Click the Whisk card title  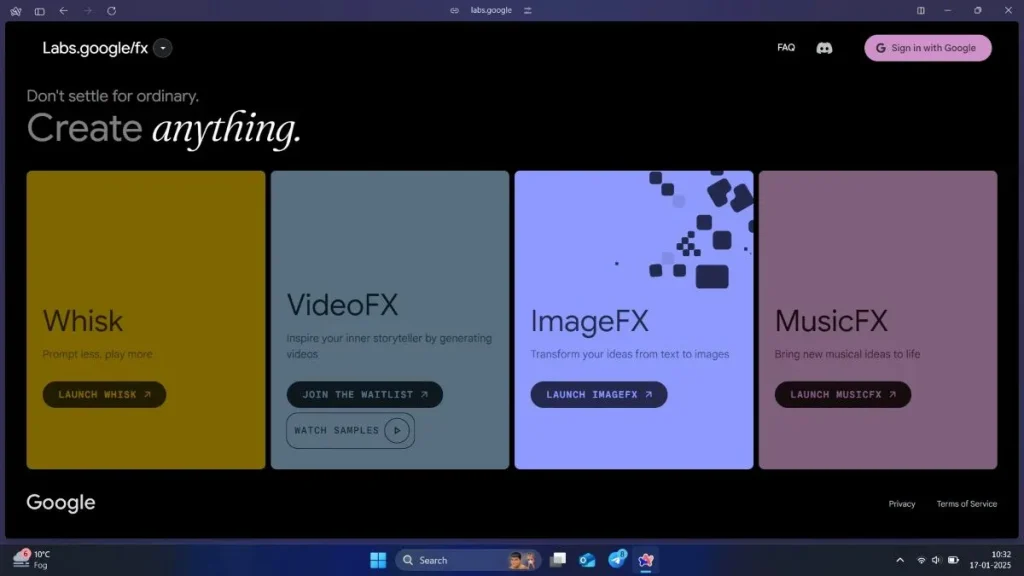pos(83,321)
